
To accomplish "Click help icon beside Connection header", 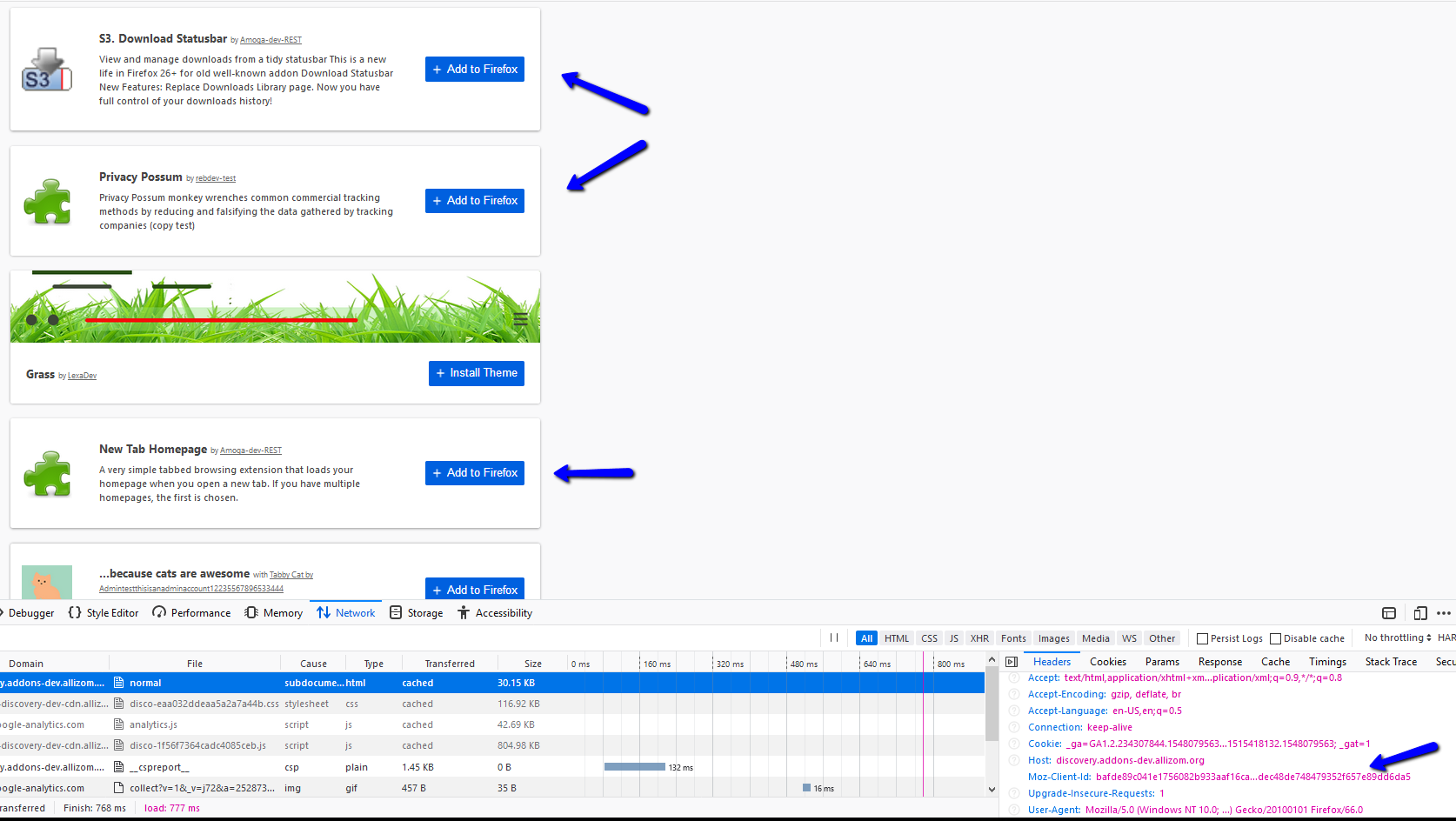I will (1014, 727).
